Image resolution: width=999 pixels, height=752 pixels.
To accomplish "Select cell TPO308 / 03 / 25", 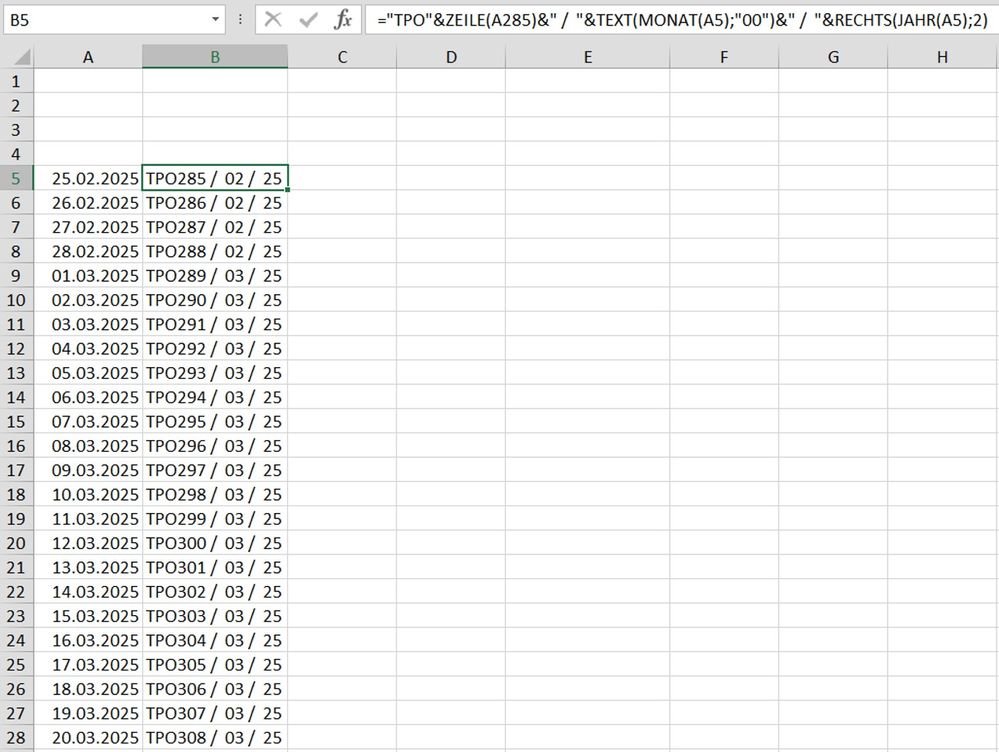I will [x=215, y=737].
